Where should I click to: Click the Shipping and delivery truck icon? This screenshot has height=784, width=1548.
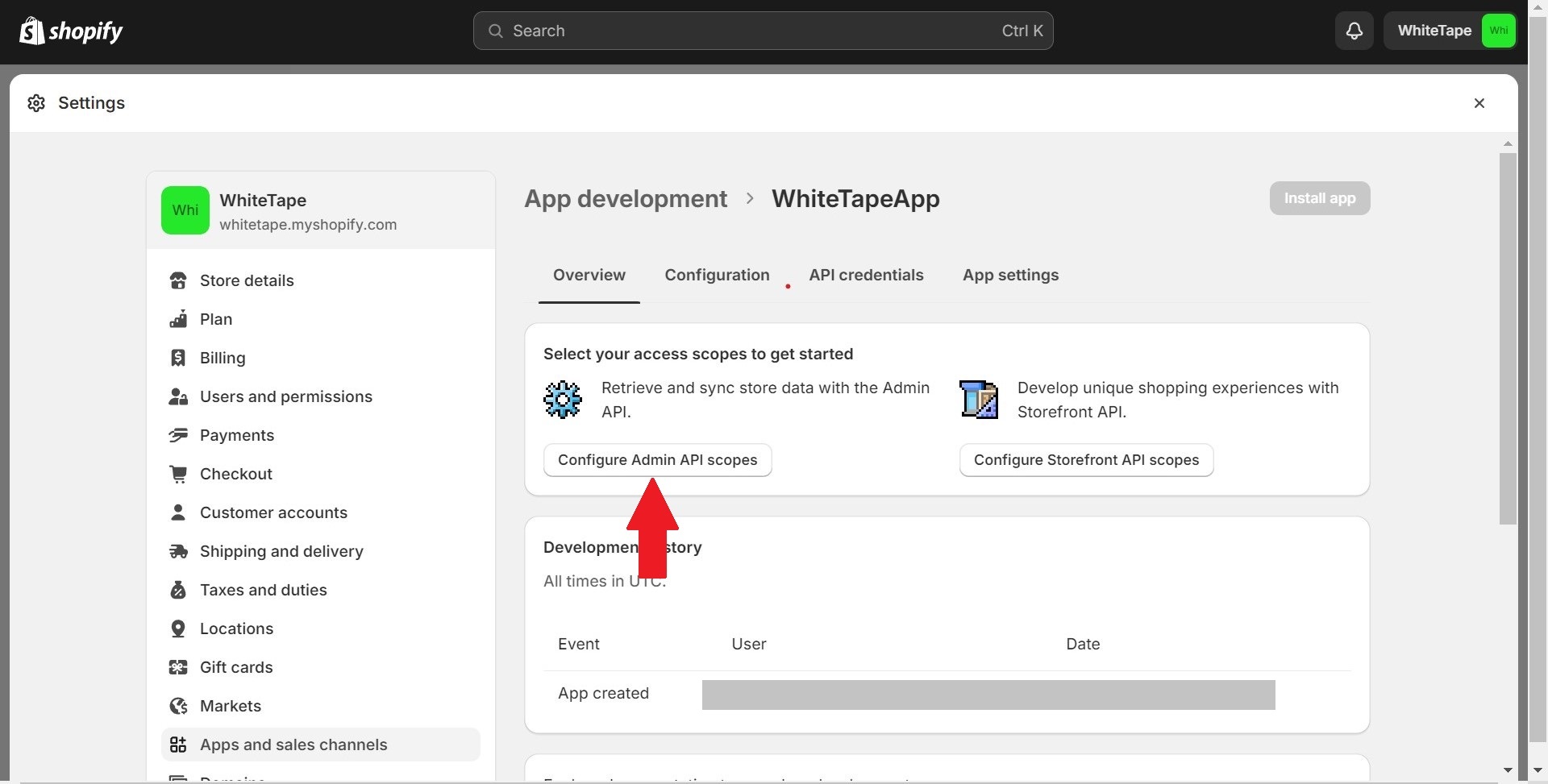click(x=178, y=551)
